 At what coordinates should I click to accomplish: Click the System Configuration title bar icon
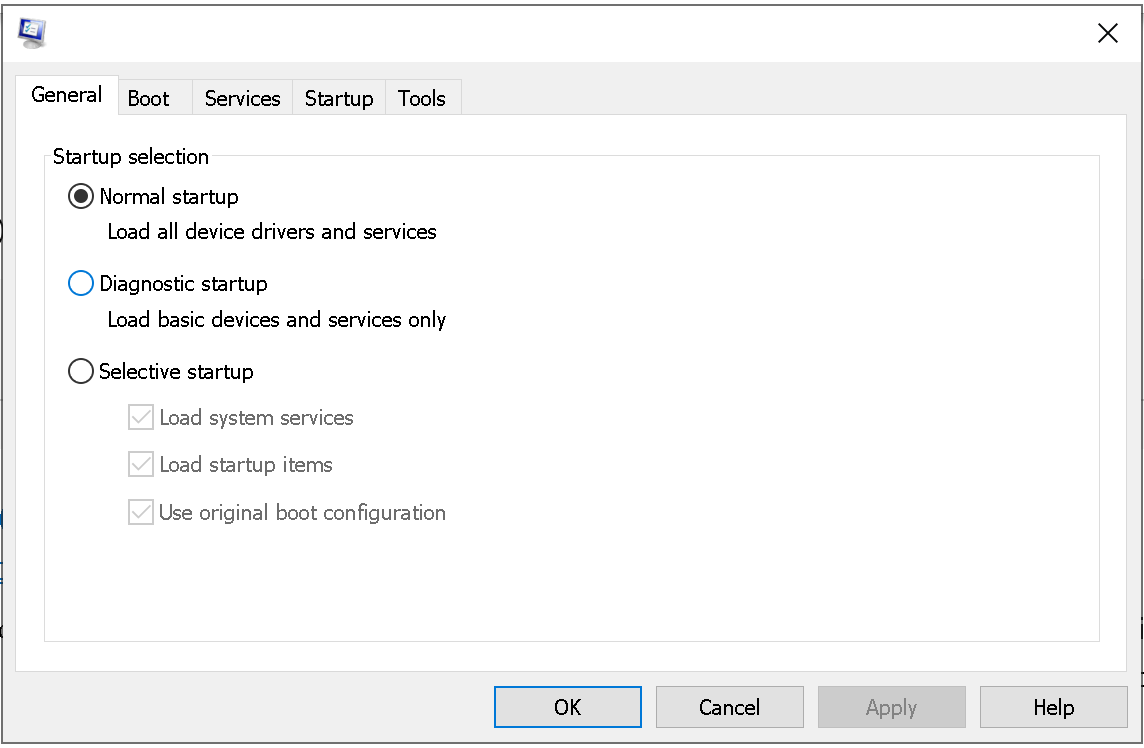click(32, 33)
